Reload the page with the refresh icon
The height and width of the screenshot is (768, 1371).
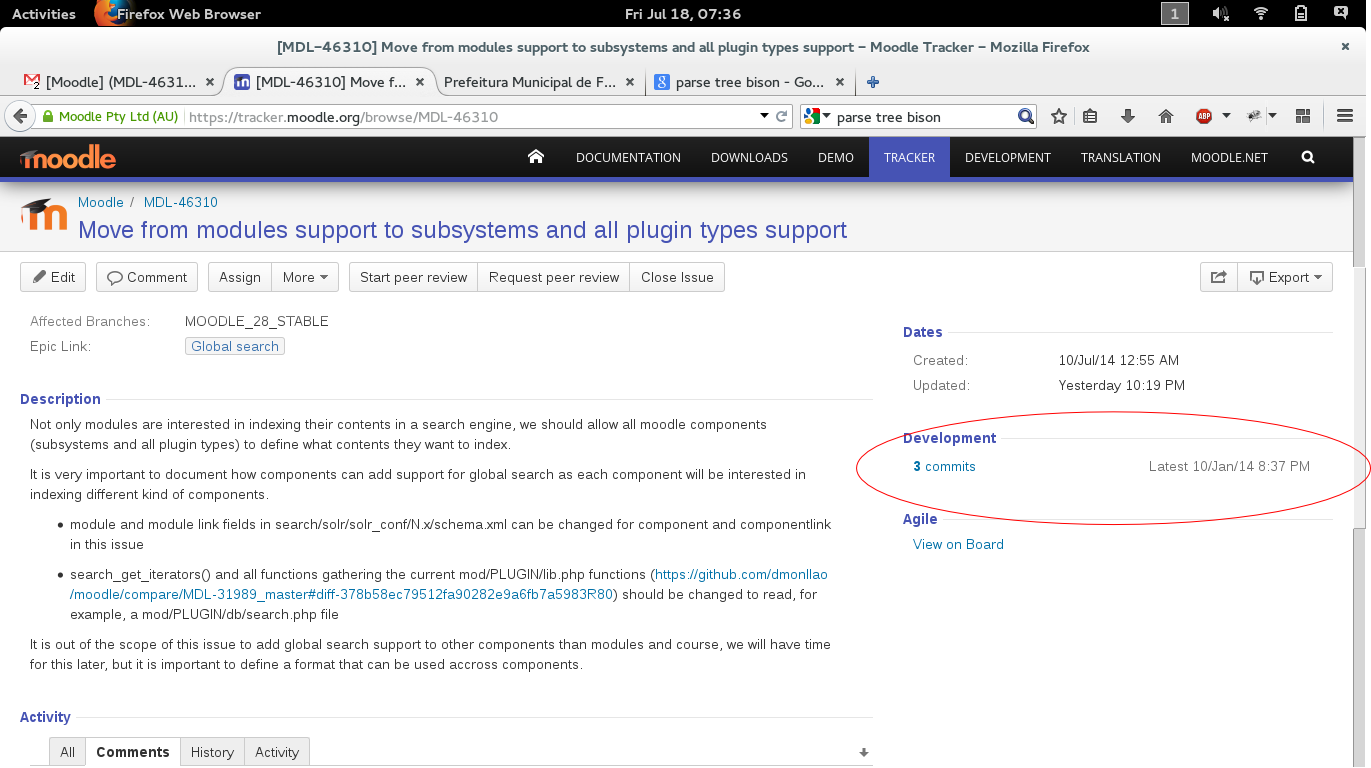783,116
